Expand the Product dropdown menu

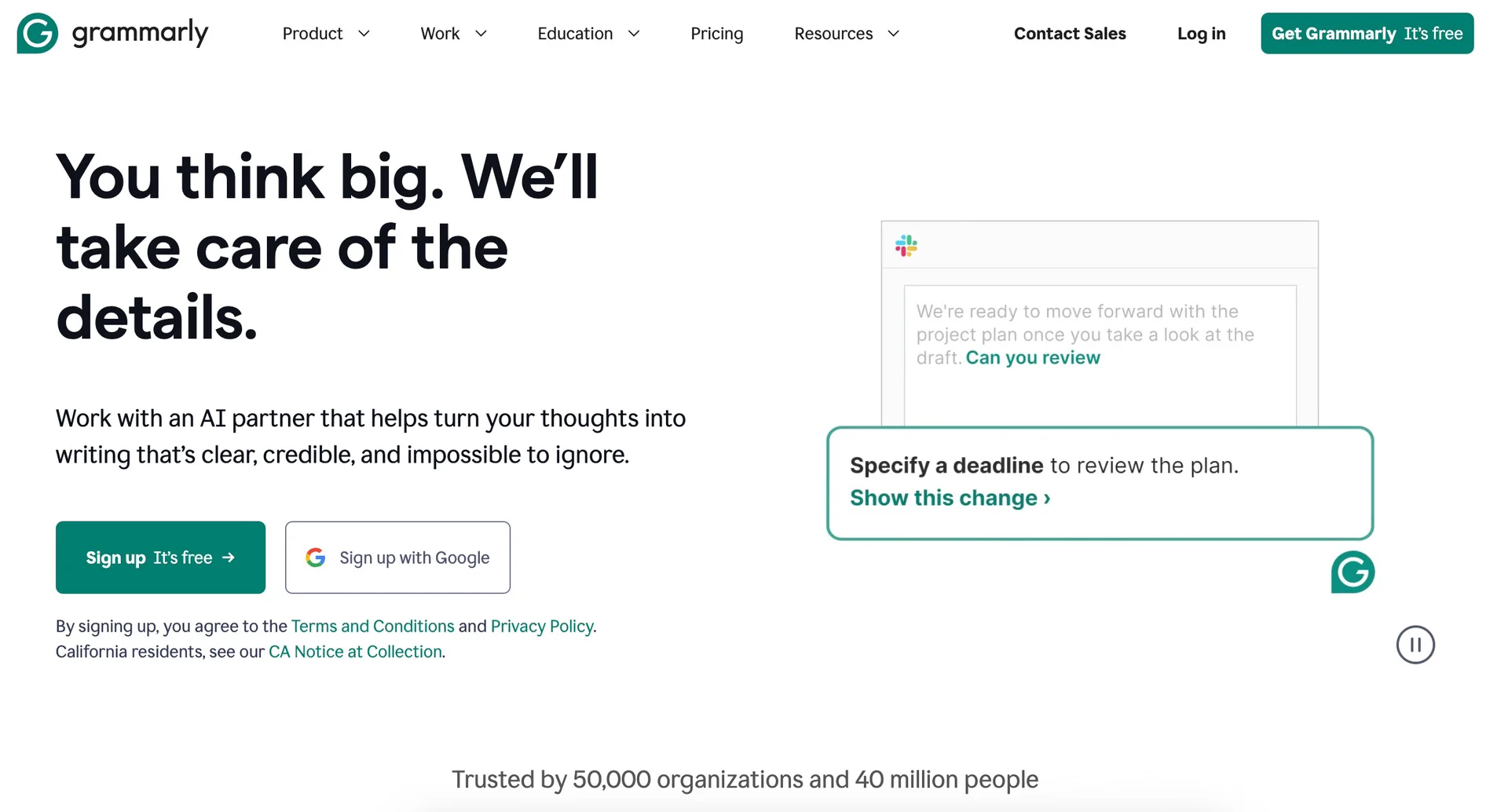325,34
